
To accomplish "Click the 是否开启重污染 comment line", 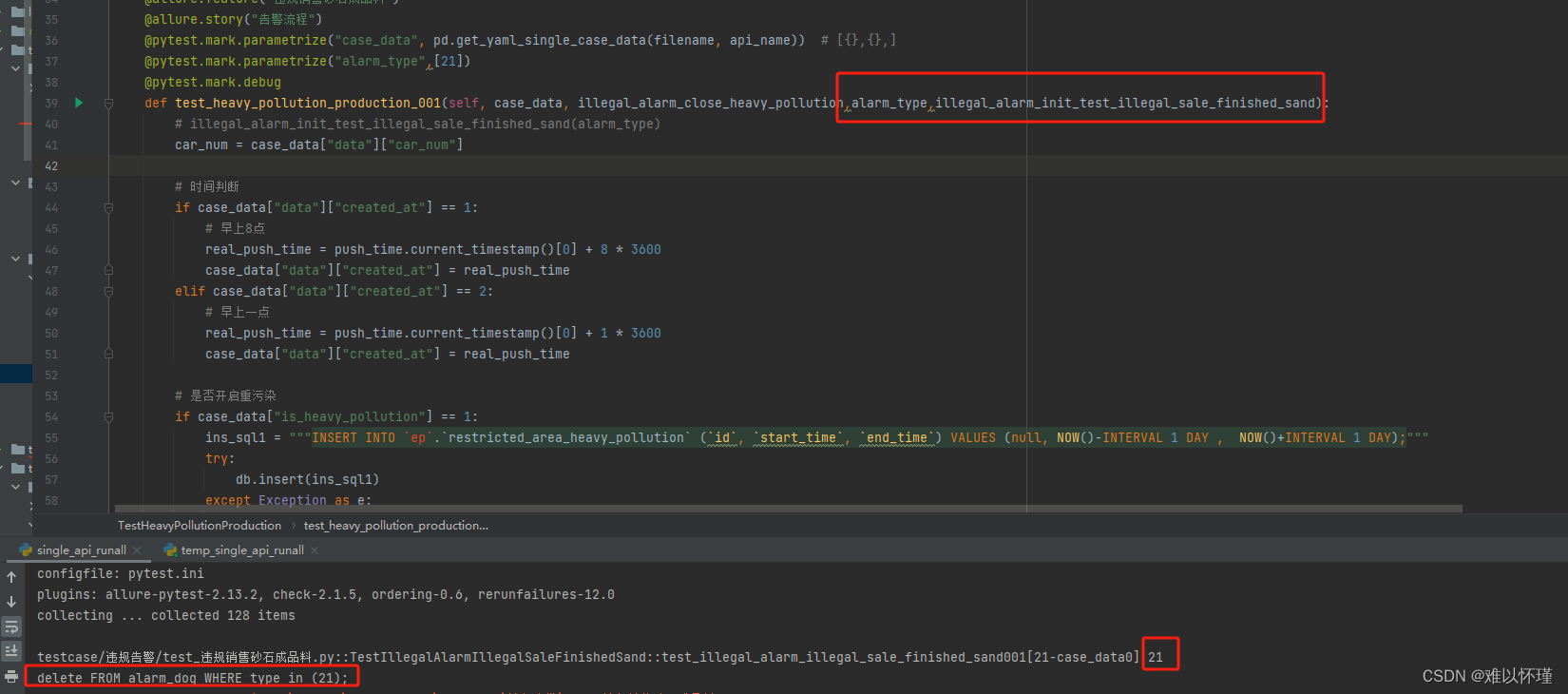I will (225, 395).
